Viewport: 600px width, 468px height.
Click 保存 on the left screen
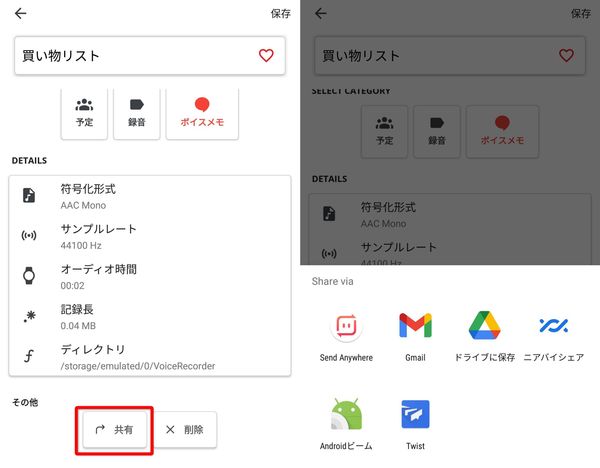pyautogui.click(x=280, y=14)
